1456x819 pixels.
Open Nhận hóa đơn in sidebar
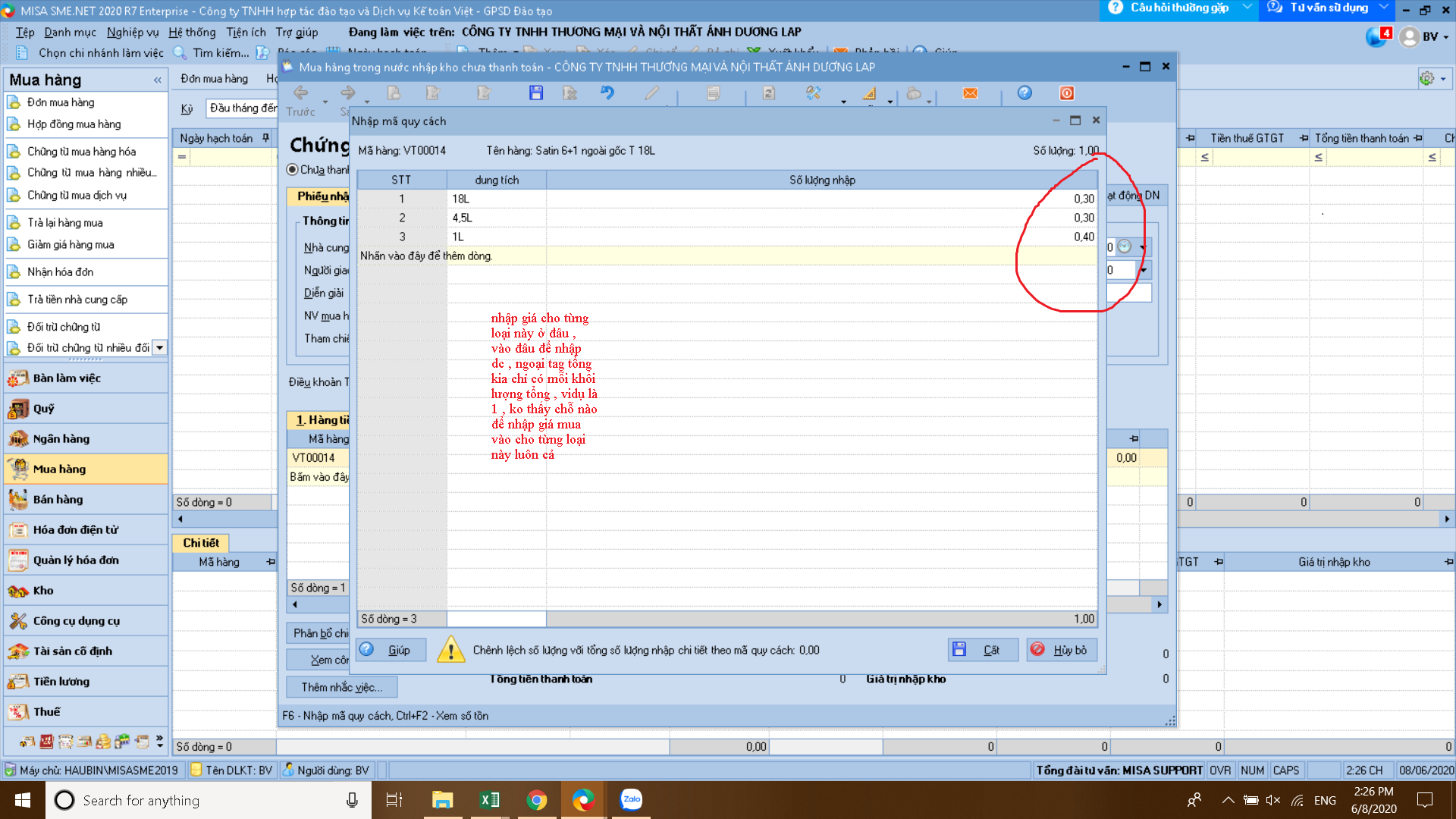[61, 272]
